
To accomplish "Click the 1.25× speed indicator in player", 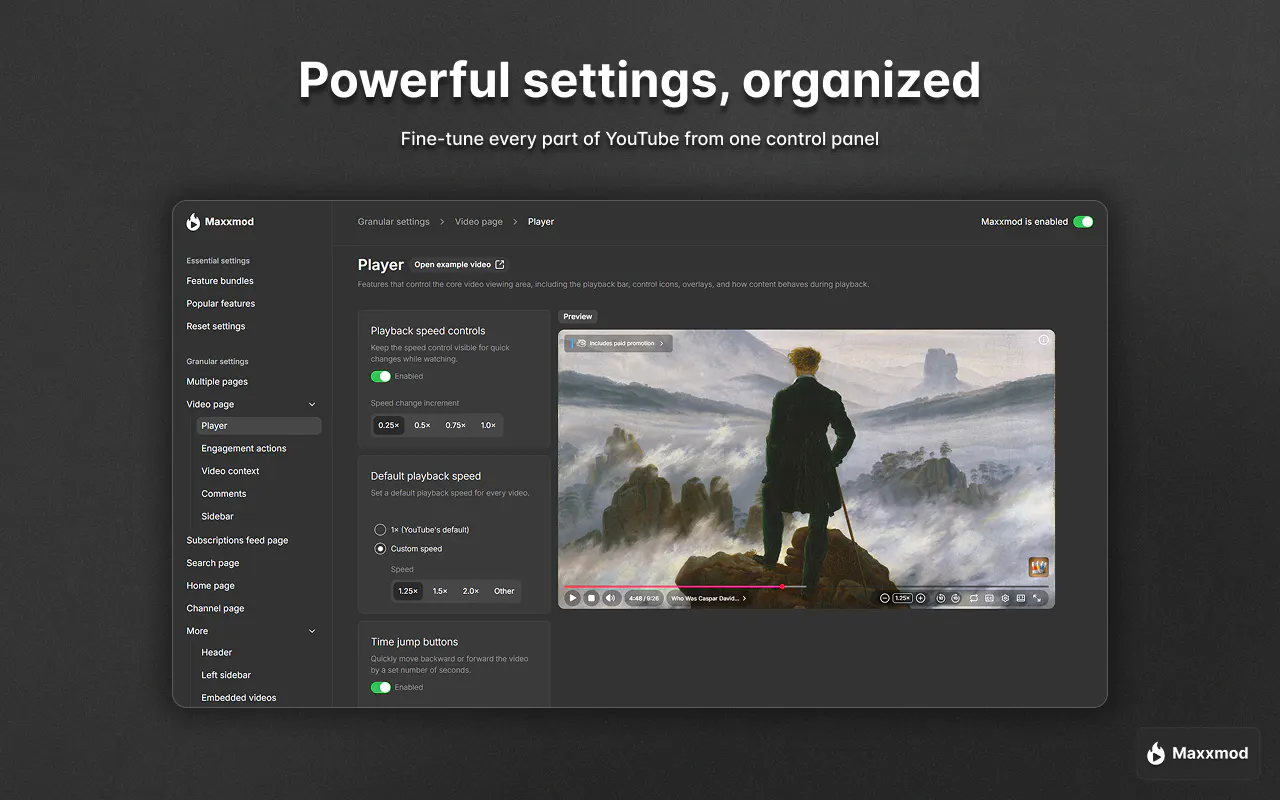I will click(902, 598).
